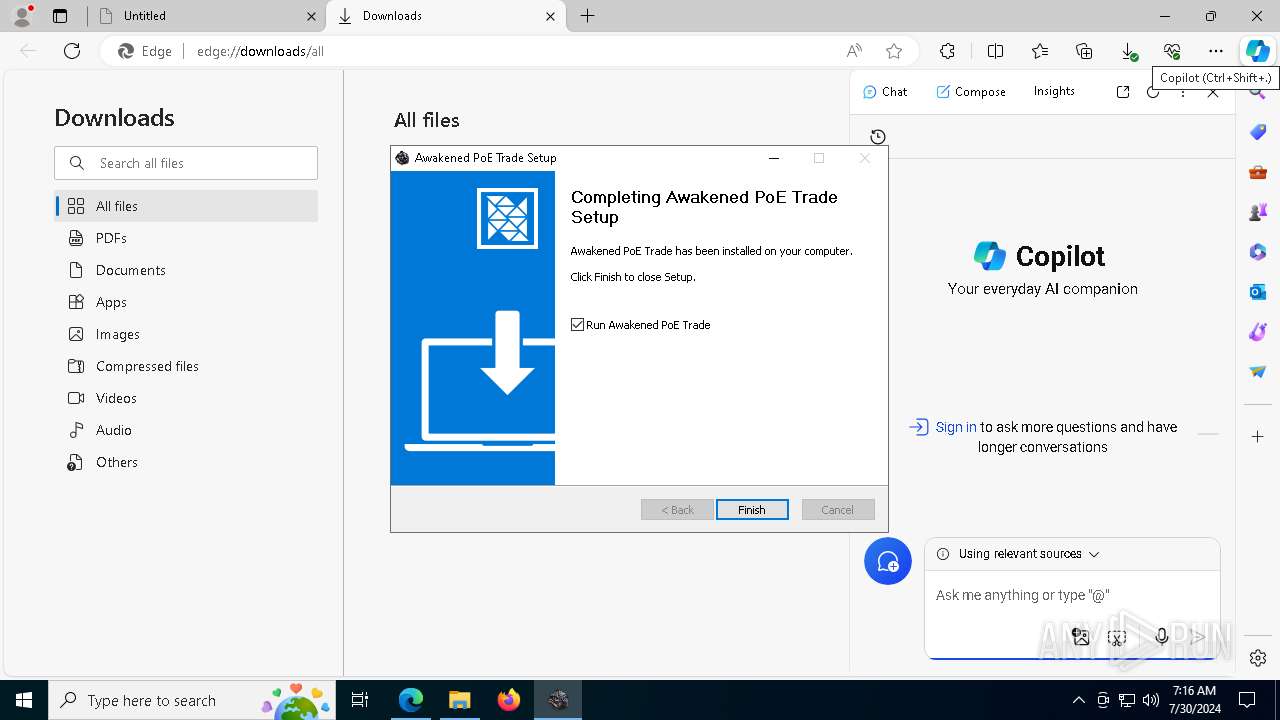Uncheck the Run Awakened PoE Trade checkbox
Image resolution: width=1280 pixels, height=720 pixels.
pyautogui.click(x=577, y=325)
